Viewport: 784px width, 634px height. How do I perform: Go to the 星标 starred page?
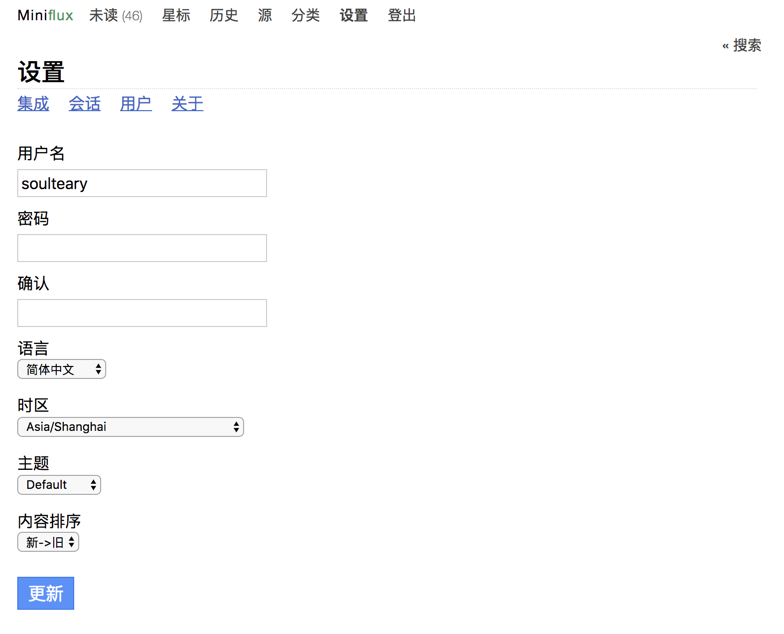pyautogui.click(x=176, y=16)
